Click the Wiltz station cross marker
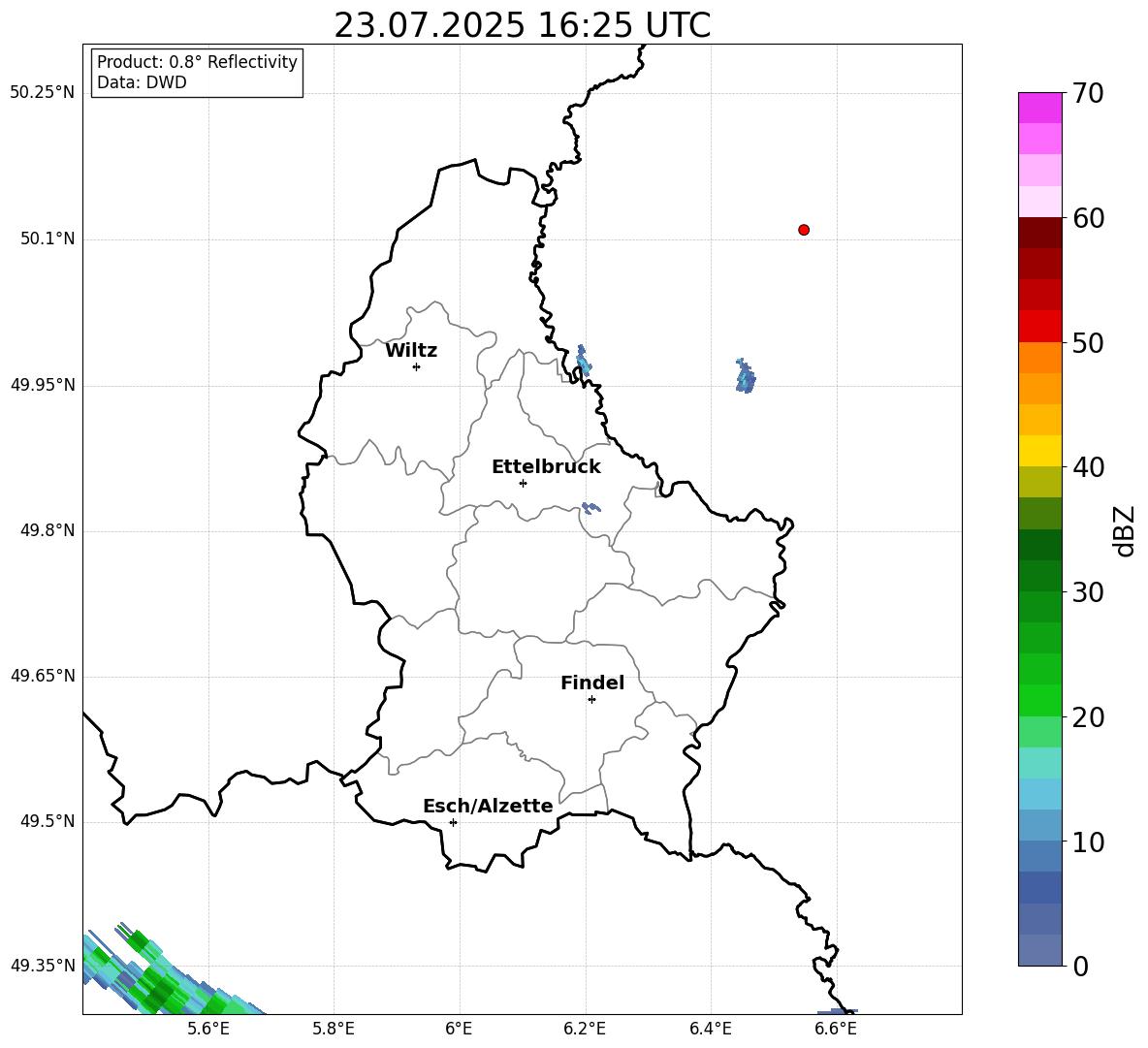Screen dimensions: 1148x1048 pos(417,366)
